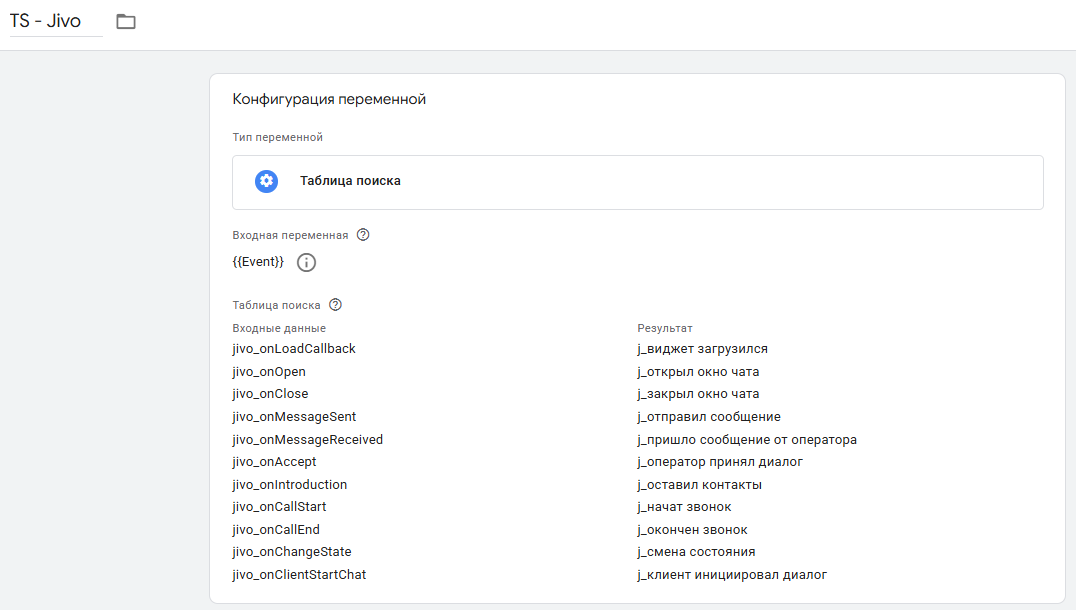1076x610 pixels.
Task: Click result j_виджет загрузился
Action: pyautogui.click(x=702, y=349)
